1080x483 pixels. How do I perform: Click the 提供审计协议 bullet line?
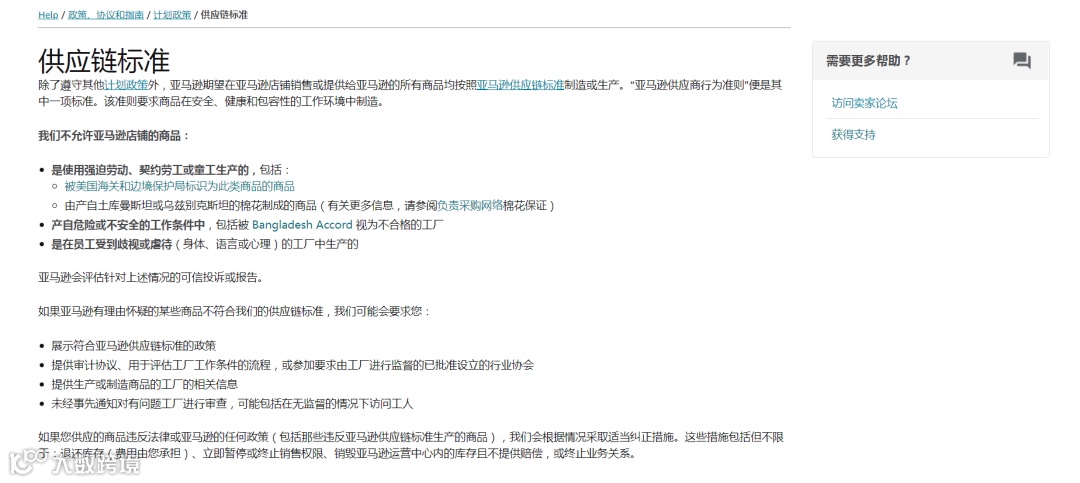tap(293, 364)
